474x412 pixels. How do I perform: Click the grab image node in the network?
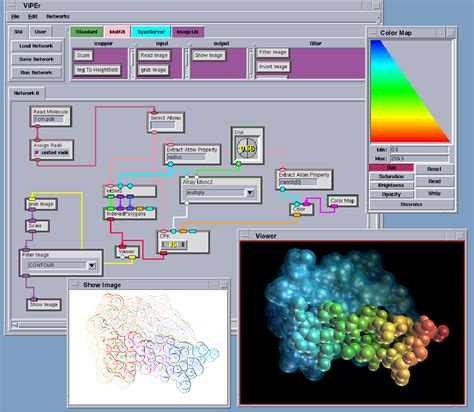point(41,204)
